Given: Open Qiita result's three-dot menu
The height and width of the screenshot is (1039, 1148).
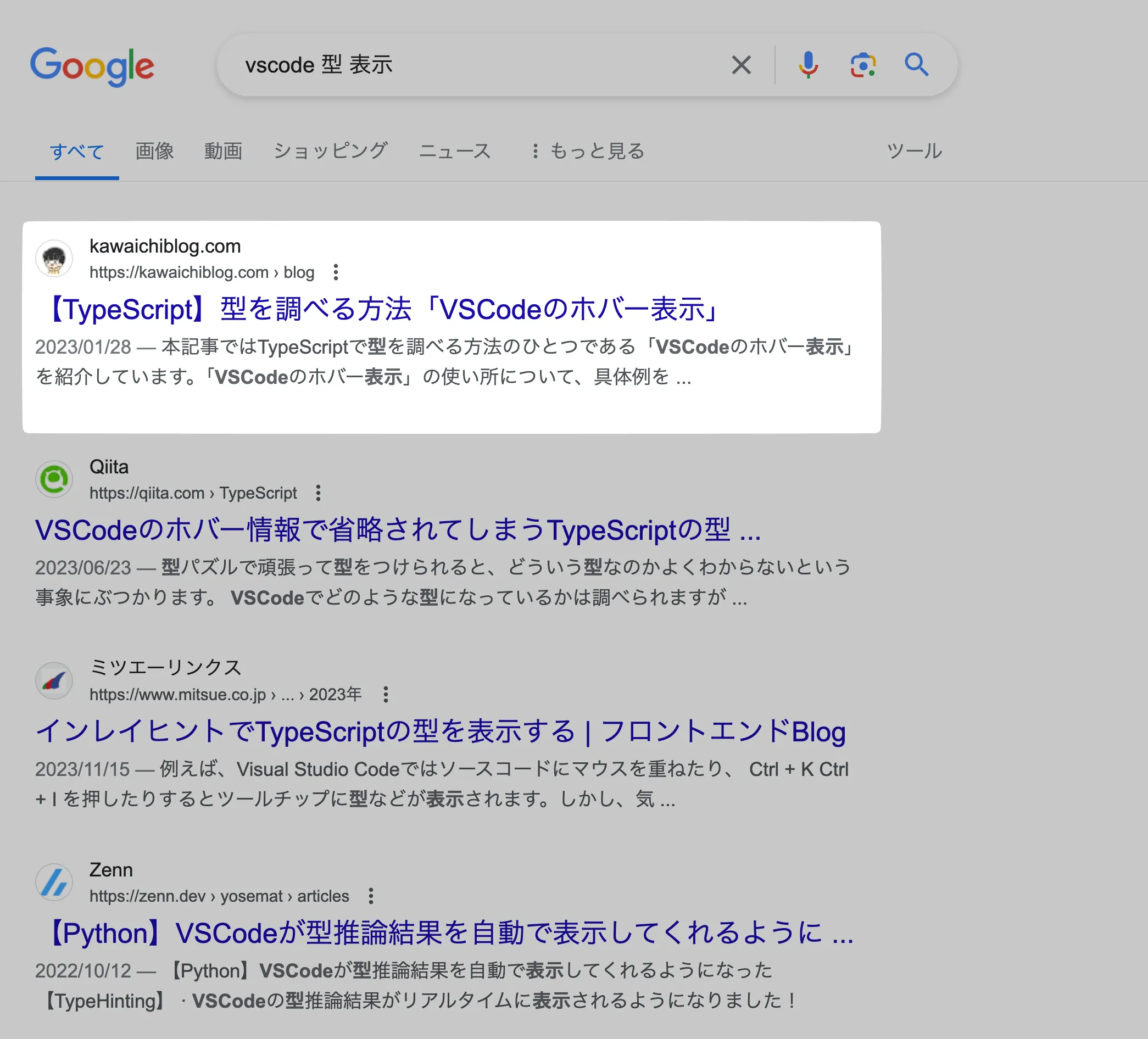Looking at the screenshot, I should click(x=319, y=493).
